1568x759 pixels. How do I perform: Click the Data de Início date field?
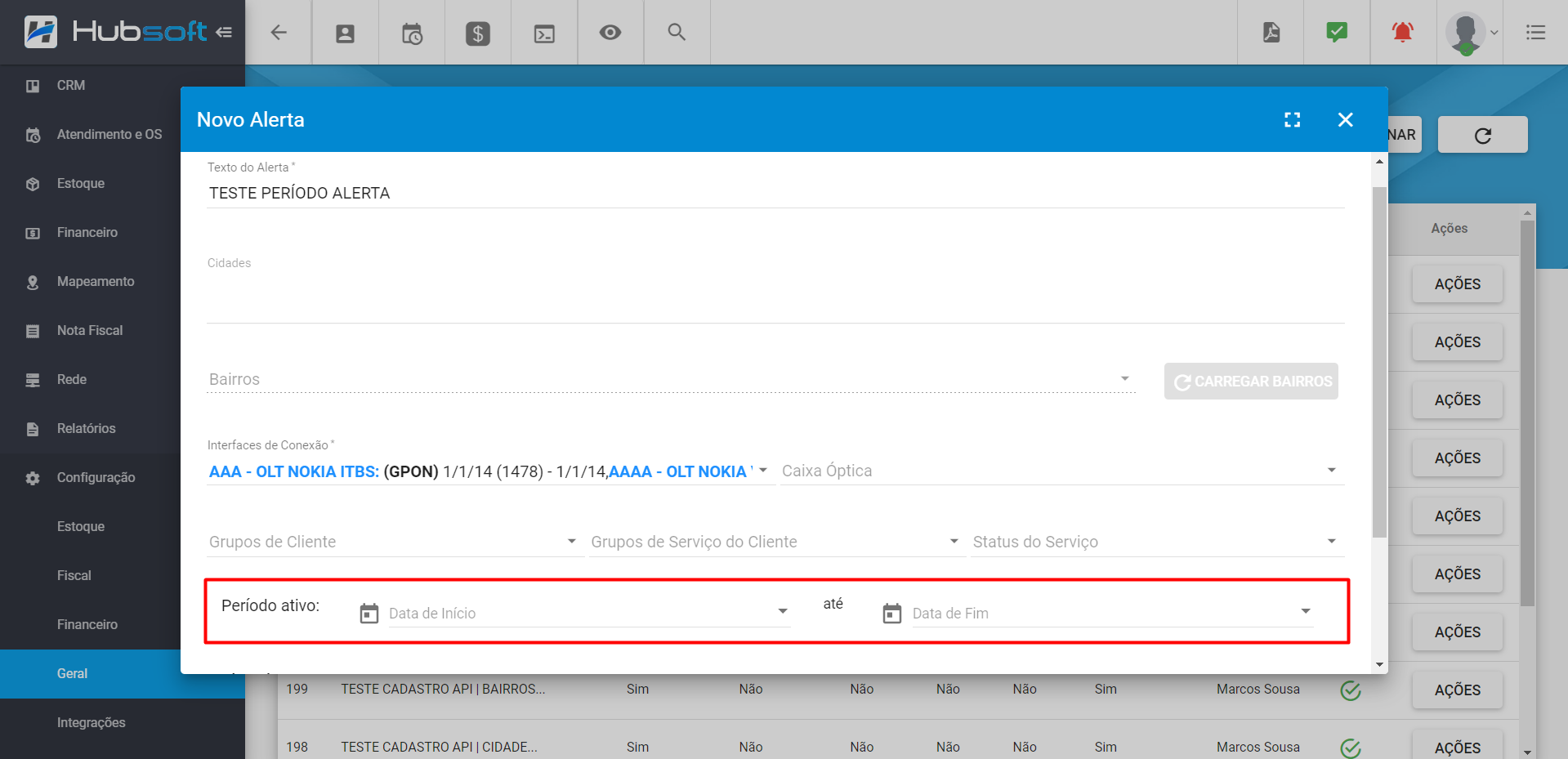point(580,614)
